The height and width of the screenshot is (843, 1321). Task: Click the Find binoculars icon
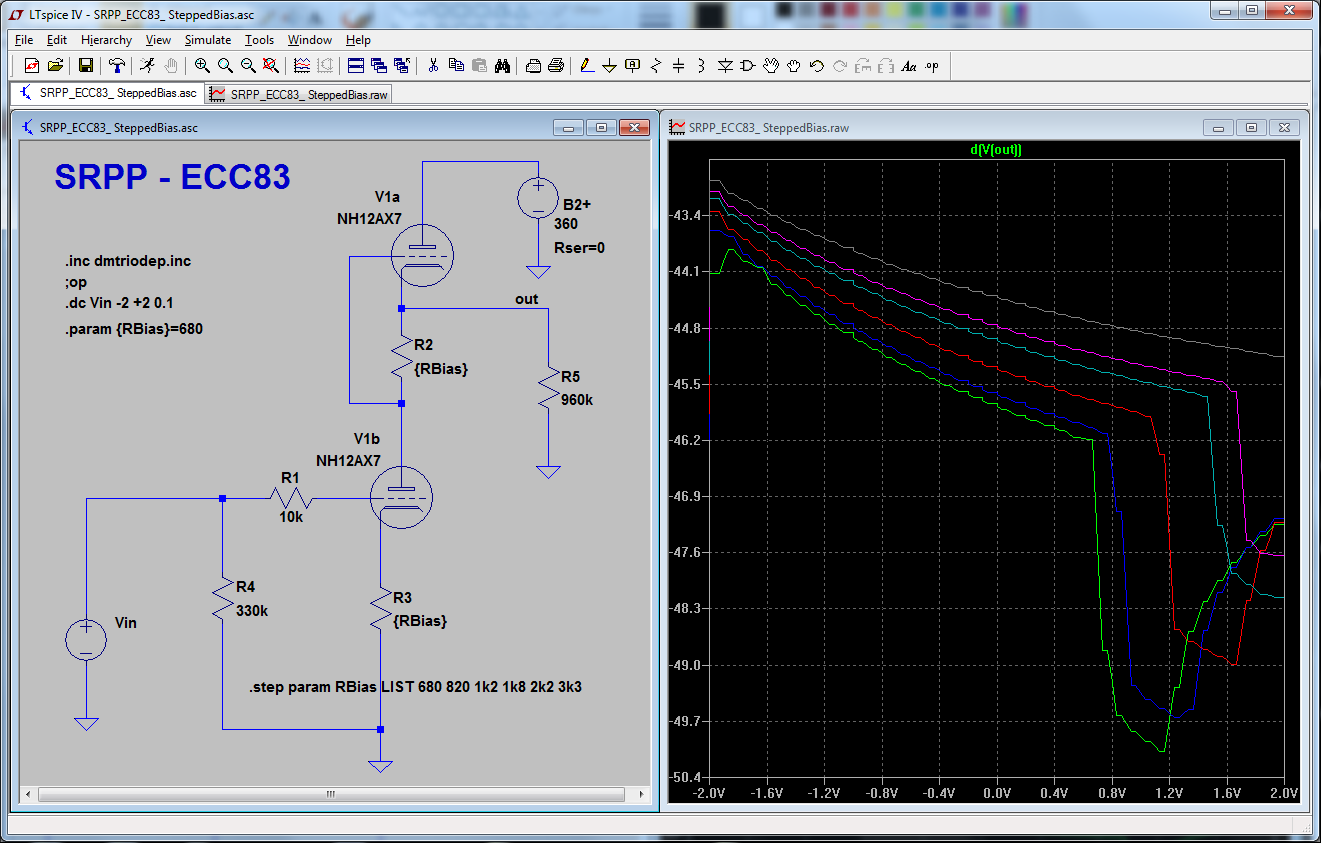[502, 66]
